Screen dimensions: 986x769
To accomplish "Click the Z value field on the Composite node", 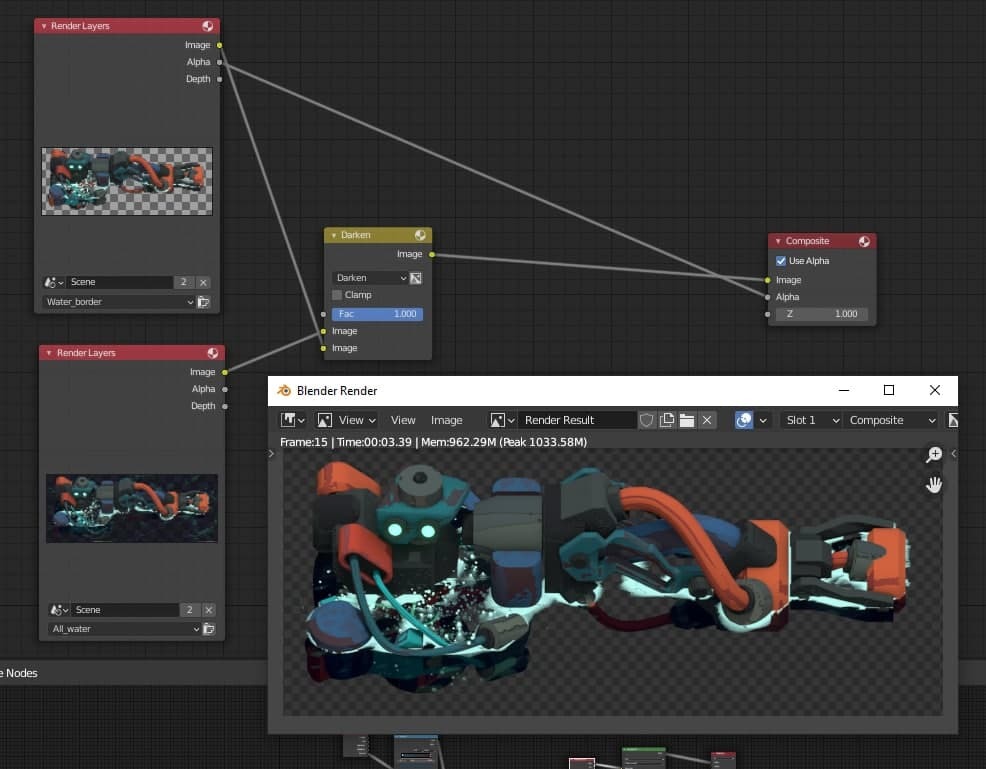I will pos(822,314).
